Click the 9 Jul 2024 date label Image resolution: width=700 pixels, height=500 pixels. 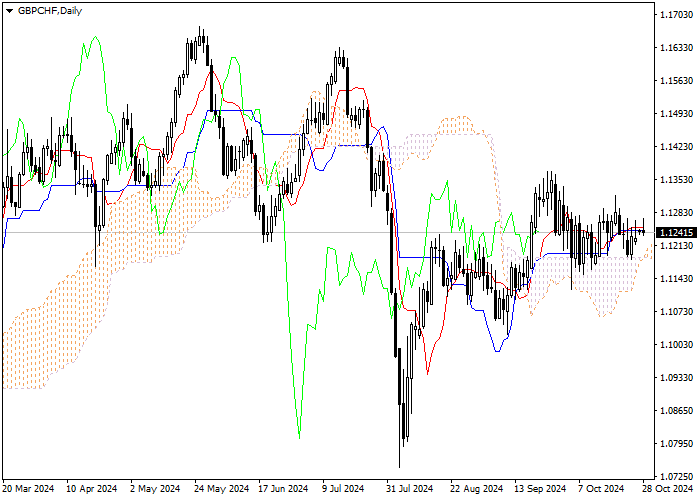click(343, 489)
